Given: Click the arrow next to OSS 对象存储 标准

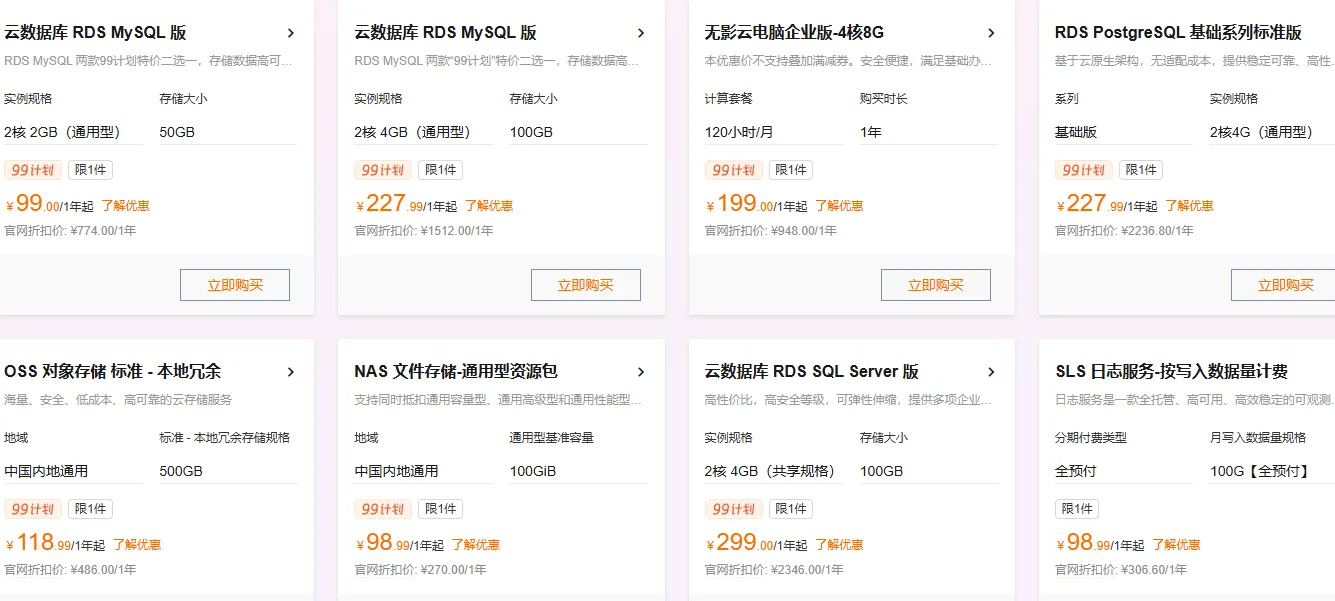Looking at the screenshot, I should [x=291, y=371].
